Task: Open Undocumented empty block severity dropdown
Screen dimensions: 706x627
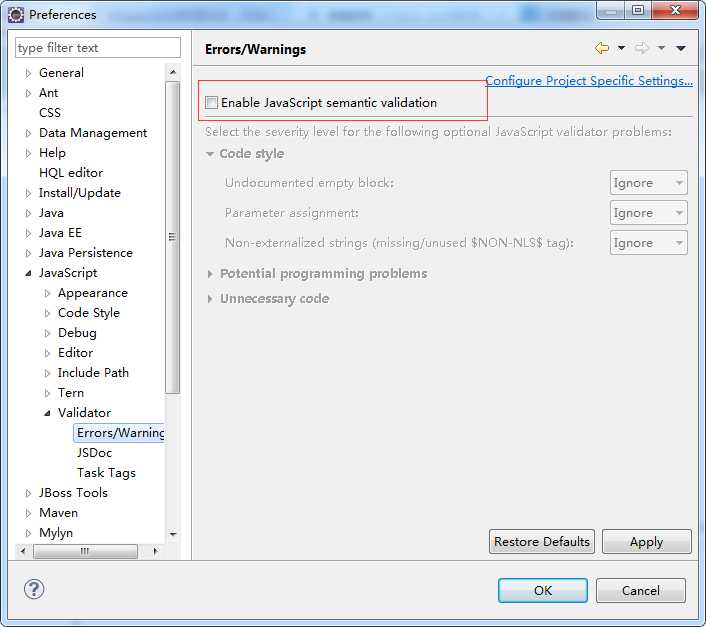Action: coord(648,183)
